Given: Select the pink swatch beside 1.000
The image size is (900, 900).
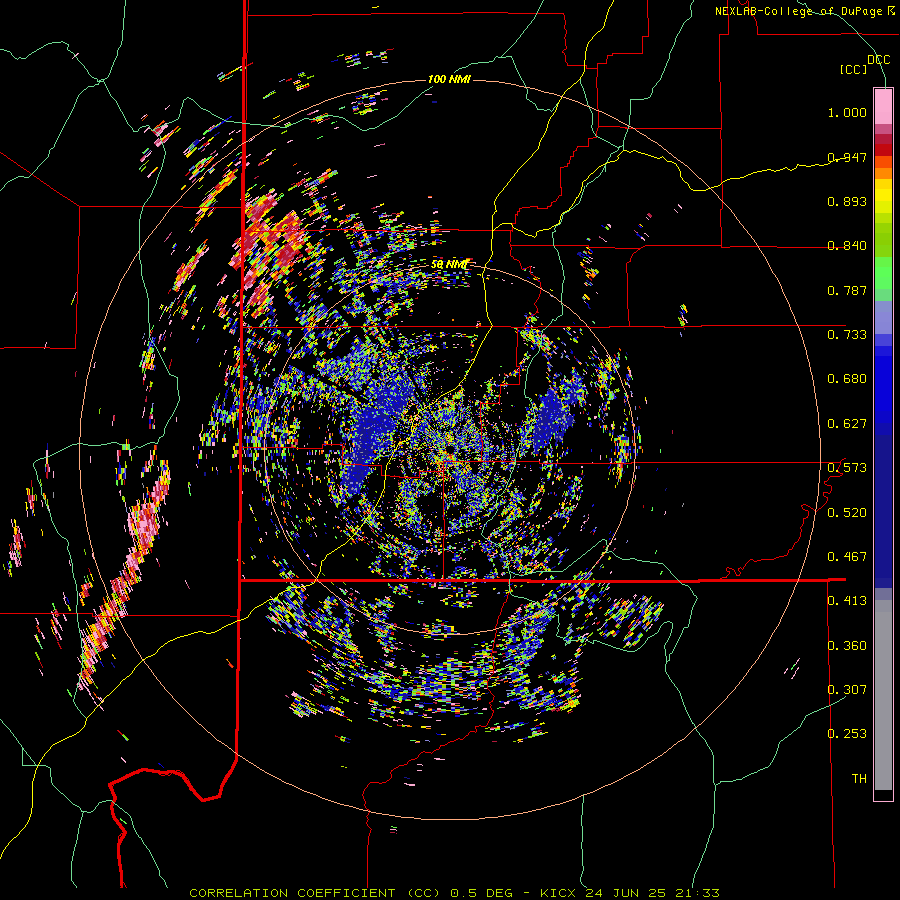Looking at the screenshot, I should pos(883,107).
